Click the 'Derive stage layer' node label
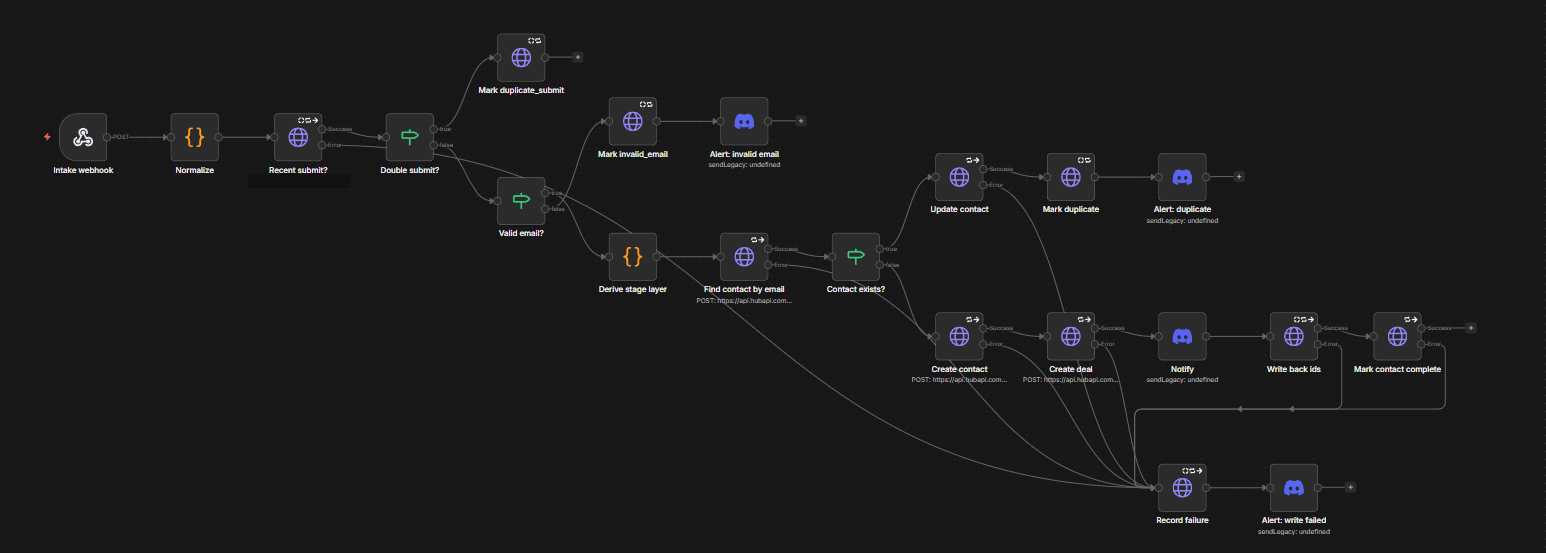Viewport: 1546px width, 553px height. tap(633, 289)
